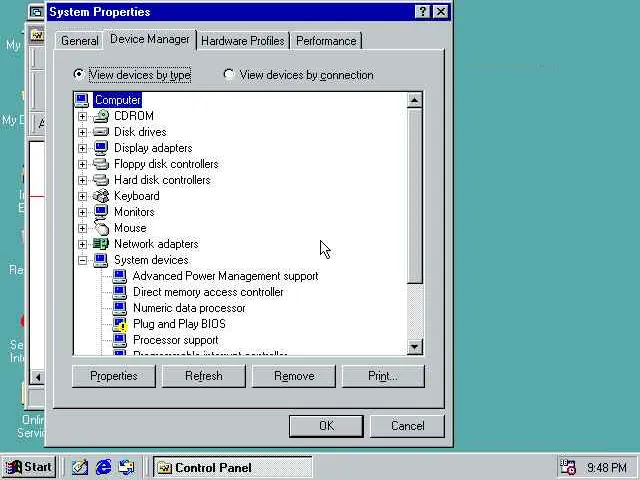Image resolution: width=640 pixels, height=480 pixels.
Task: Click the Control Panel taskbar button
Action: 233,467
